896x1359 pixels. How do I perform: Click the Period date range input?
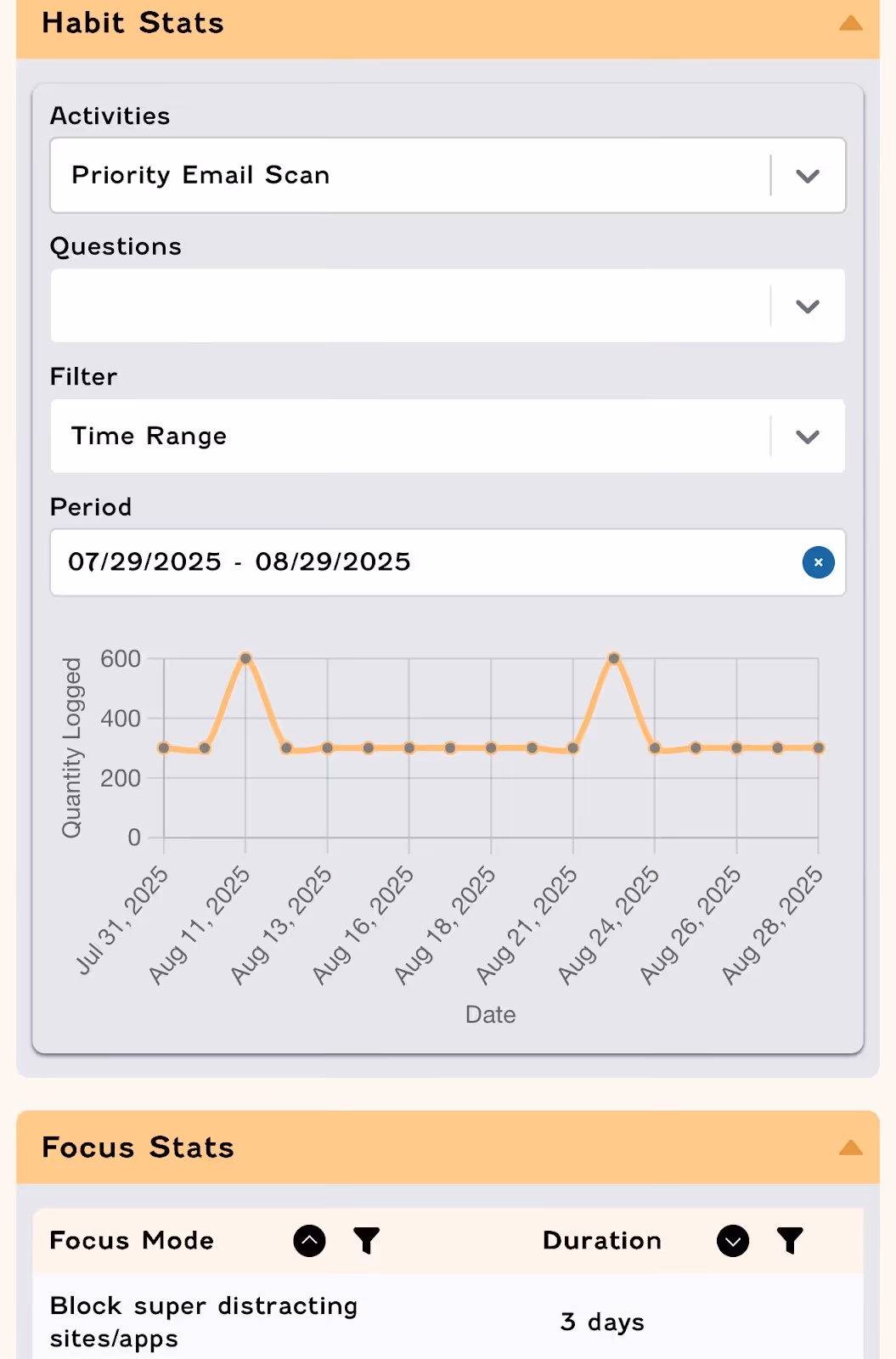[x=448, y=562]
